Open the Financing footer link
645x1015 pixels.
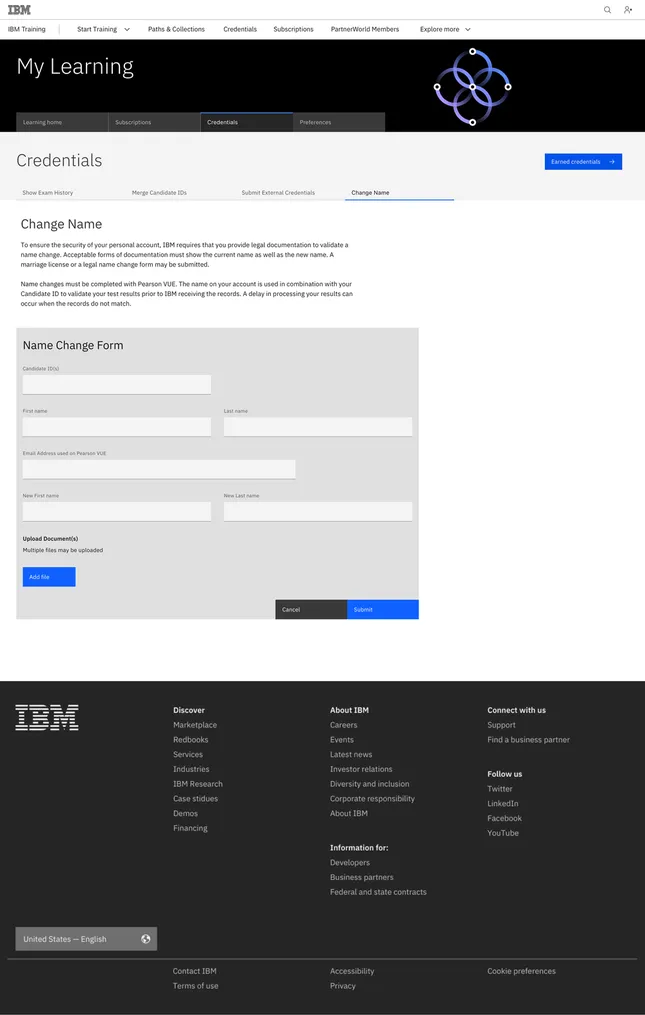pos(190,828)
